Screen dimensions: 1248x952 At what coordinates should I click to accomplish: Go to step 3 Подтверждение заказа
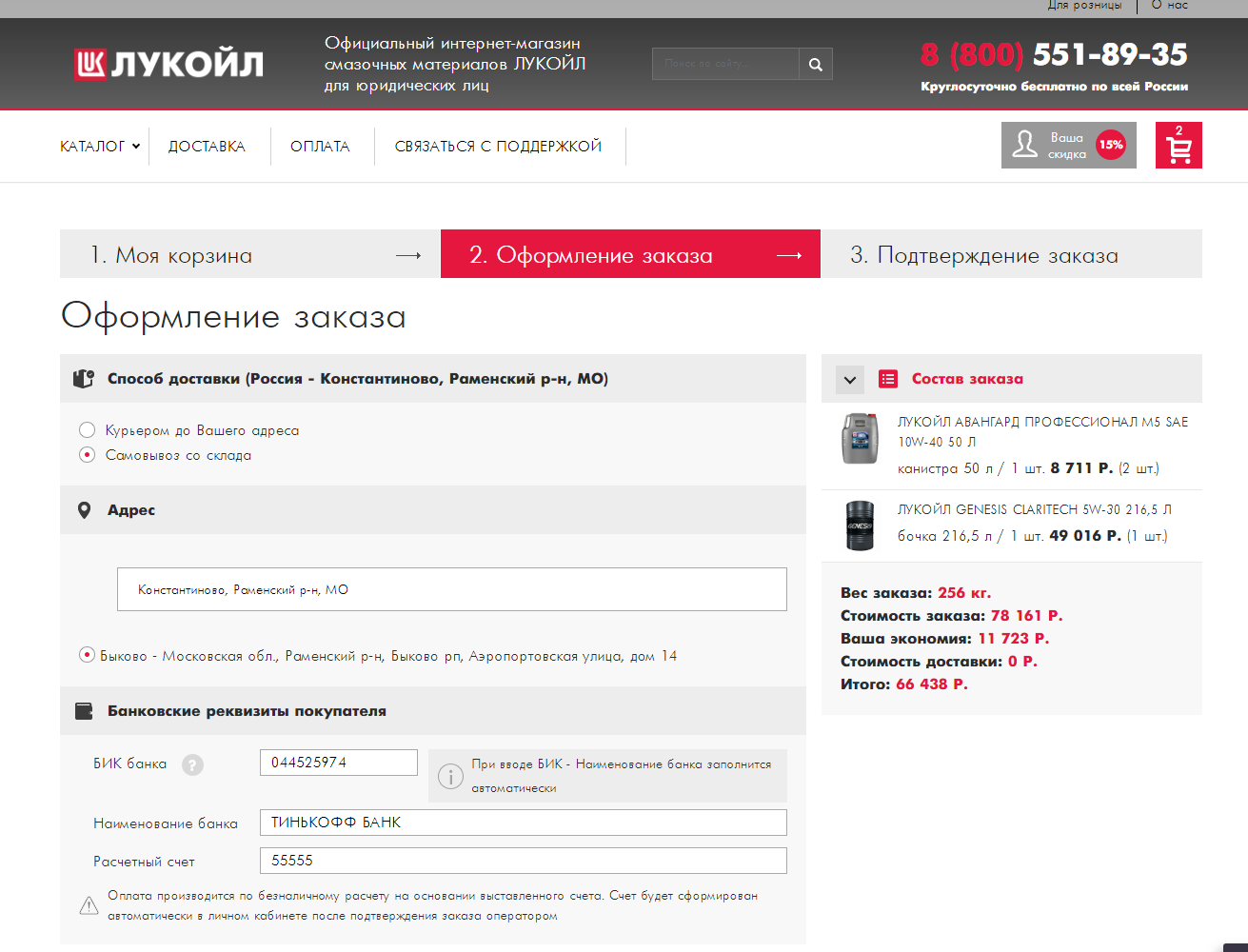(x=1012, y=254)
